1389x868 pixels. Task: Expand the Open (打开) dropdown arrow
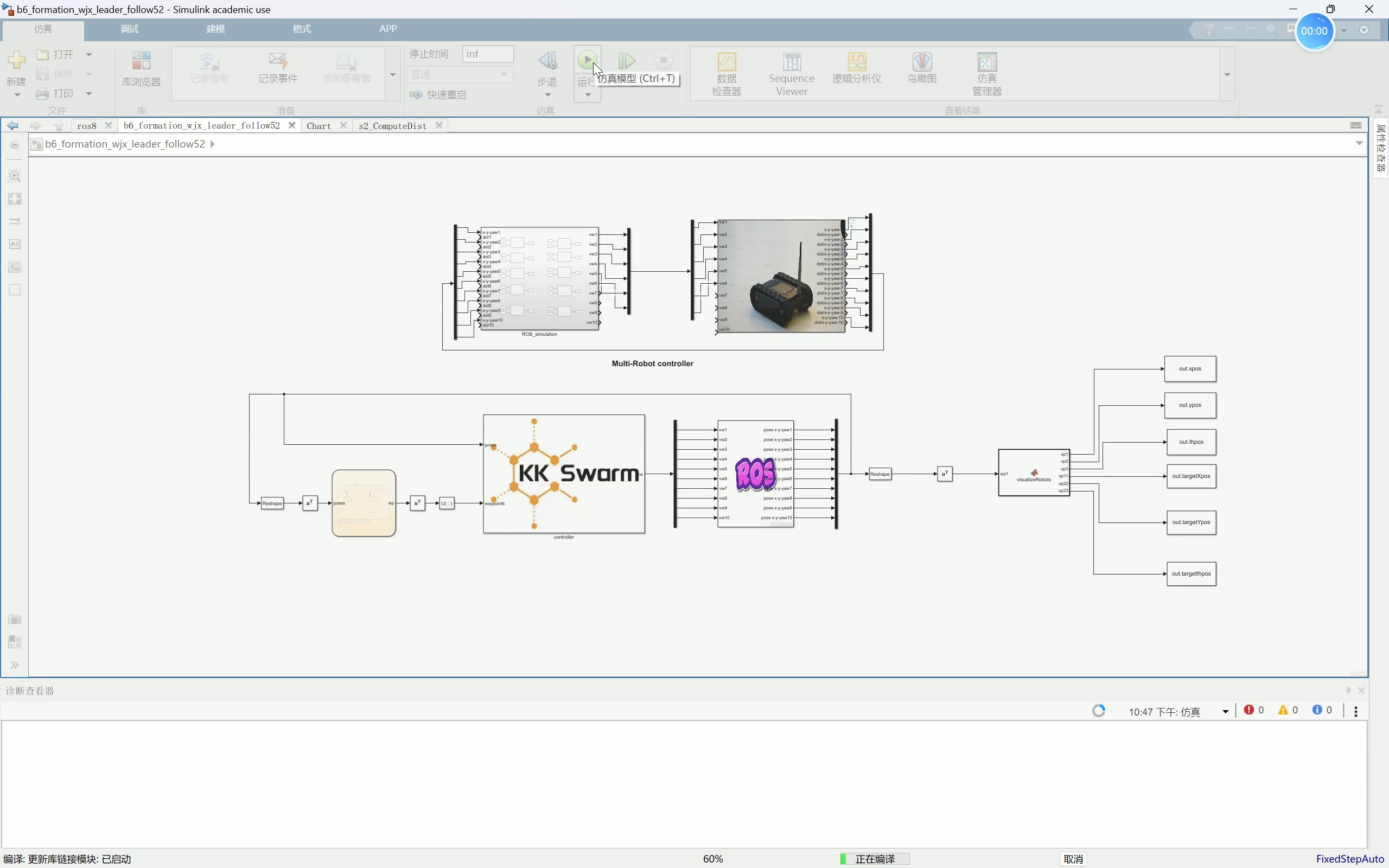coord(89,55)
